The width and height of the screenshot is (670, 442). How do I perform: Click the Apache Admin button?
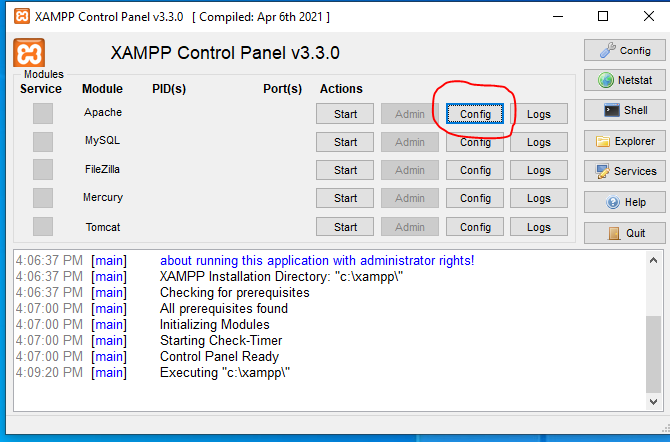click(x=410, y=114)
